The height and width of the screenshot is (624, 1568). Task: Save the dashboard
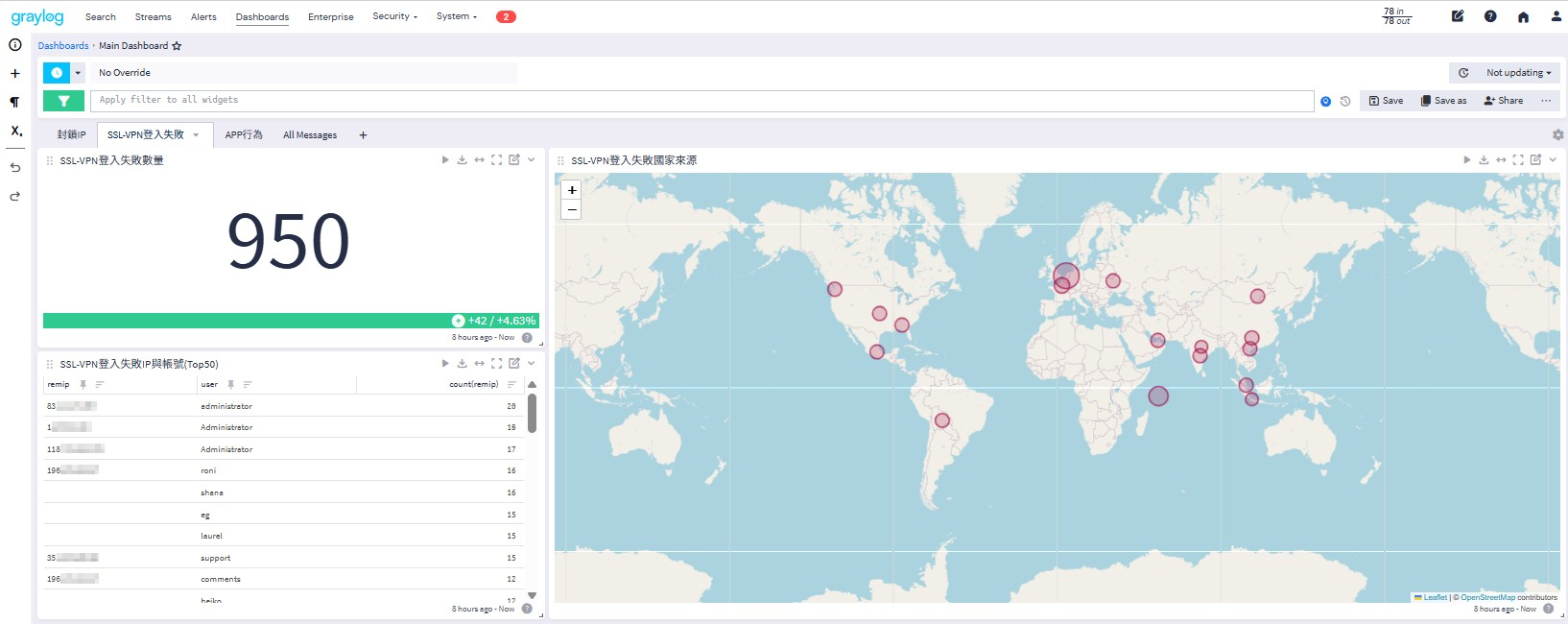tap(1386, 101)
